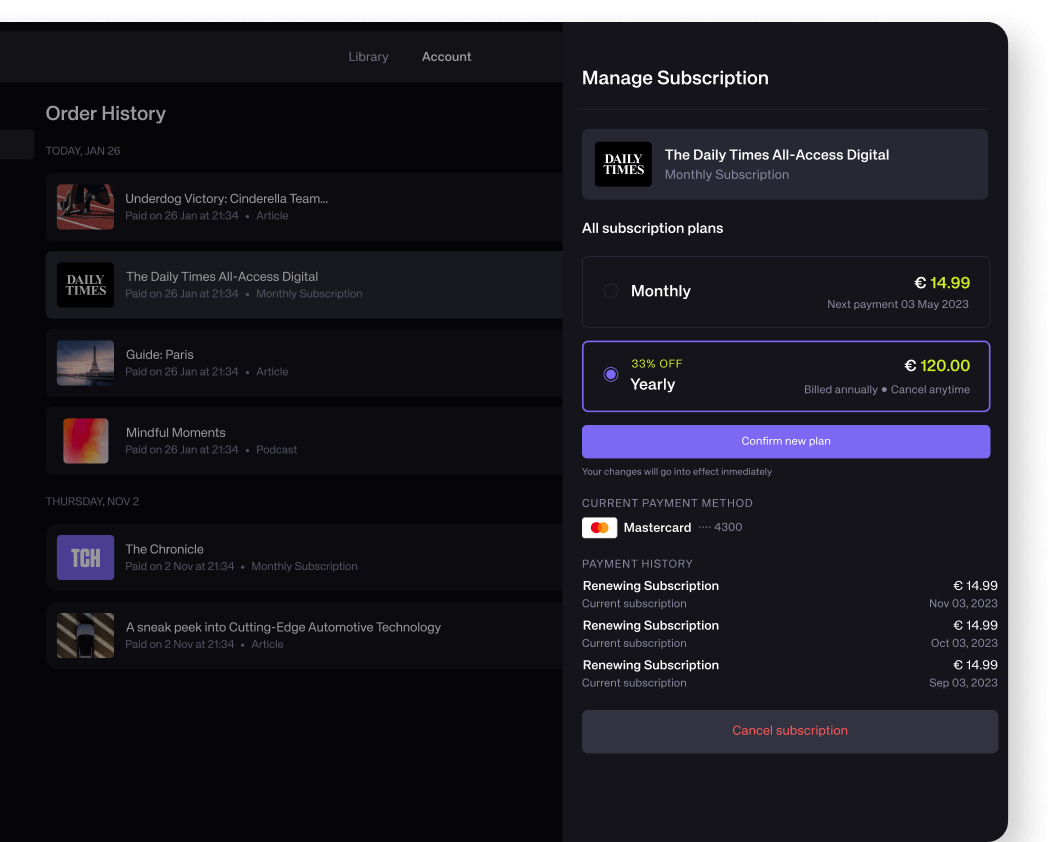Screen dimensions: 1058x842
Task: Select the Yearly plan radio button
Action: [x=610, y=374]
